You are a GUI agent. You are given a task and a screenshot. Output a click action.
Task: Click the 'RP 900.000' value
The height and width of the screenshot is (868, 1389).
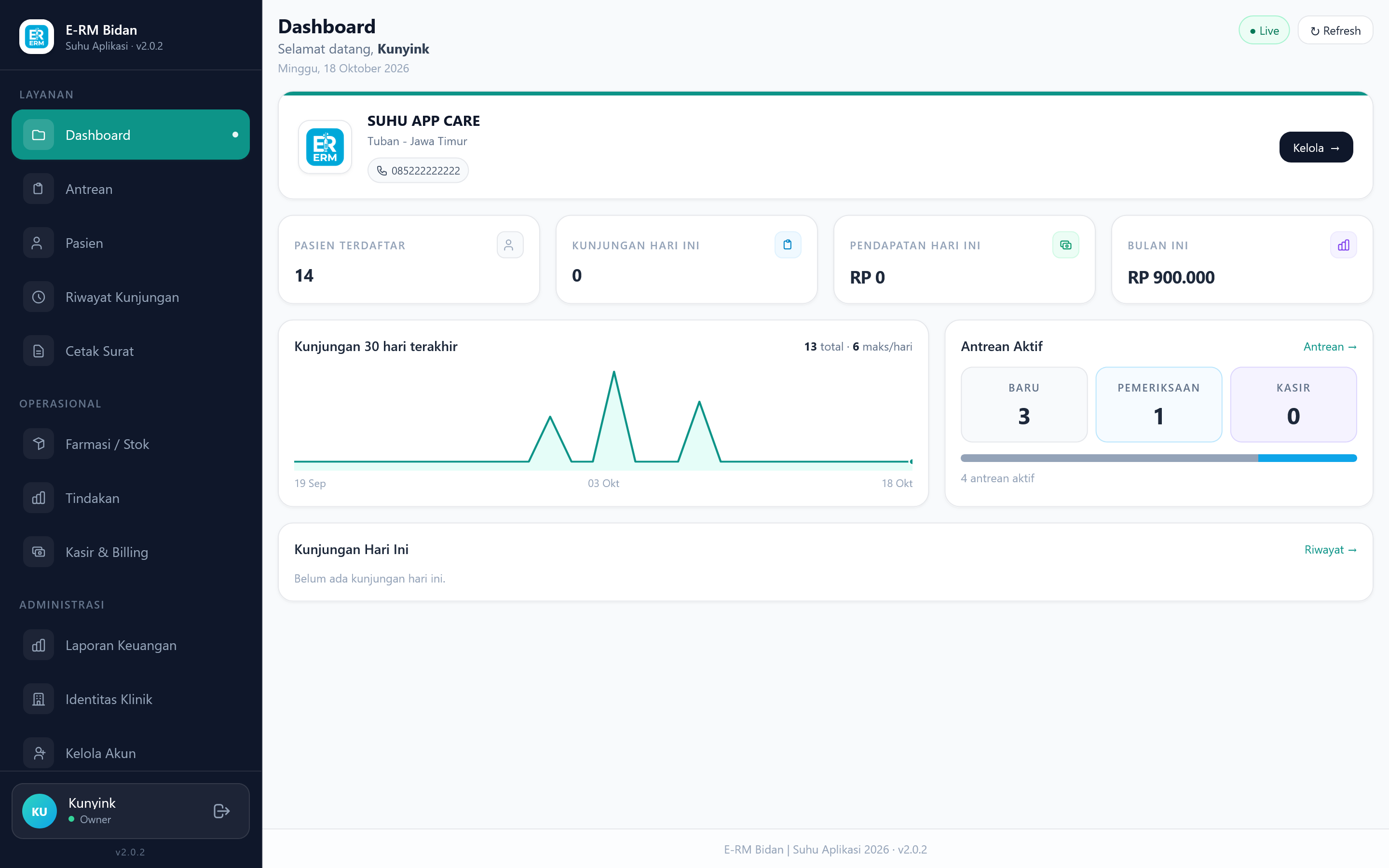(x=1171, y=277)
